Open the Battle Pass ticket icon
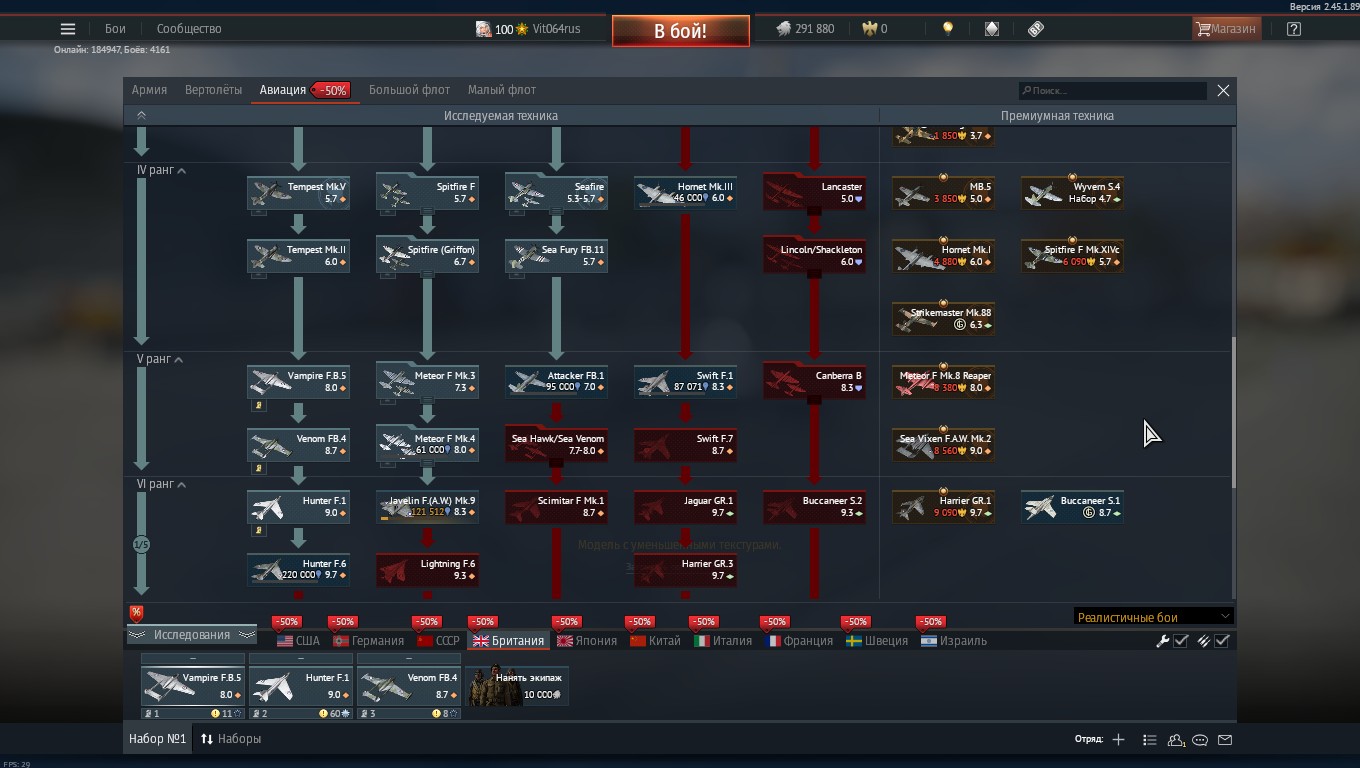Screen dimensions: 1360x768 pos(1036,29)
